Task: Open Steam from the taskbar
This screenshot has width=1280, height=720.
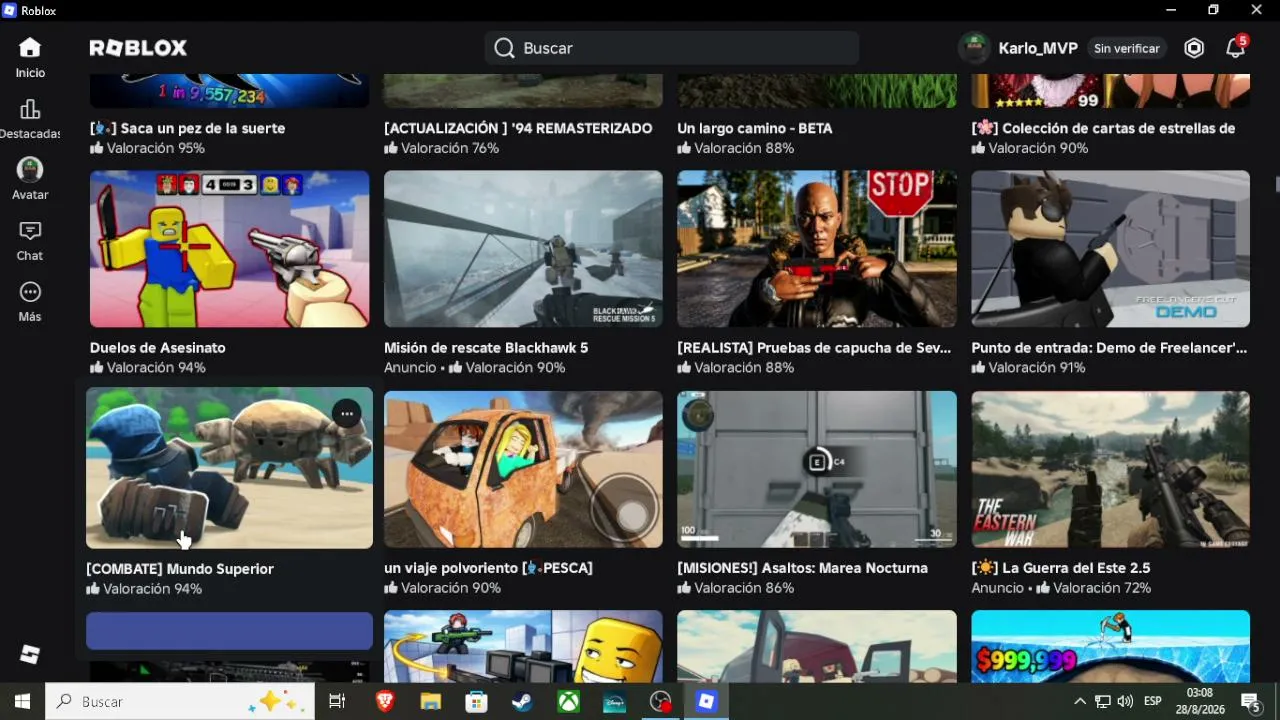Action: tap(522, 702)
